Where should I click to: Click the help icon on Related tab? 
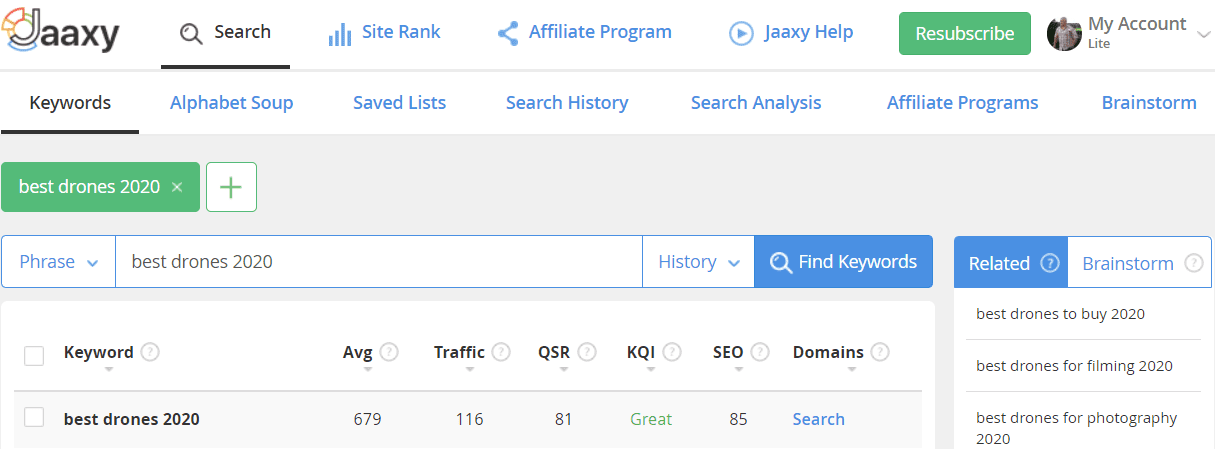tap(1049, 263)
